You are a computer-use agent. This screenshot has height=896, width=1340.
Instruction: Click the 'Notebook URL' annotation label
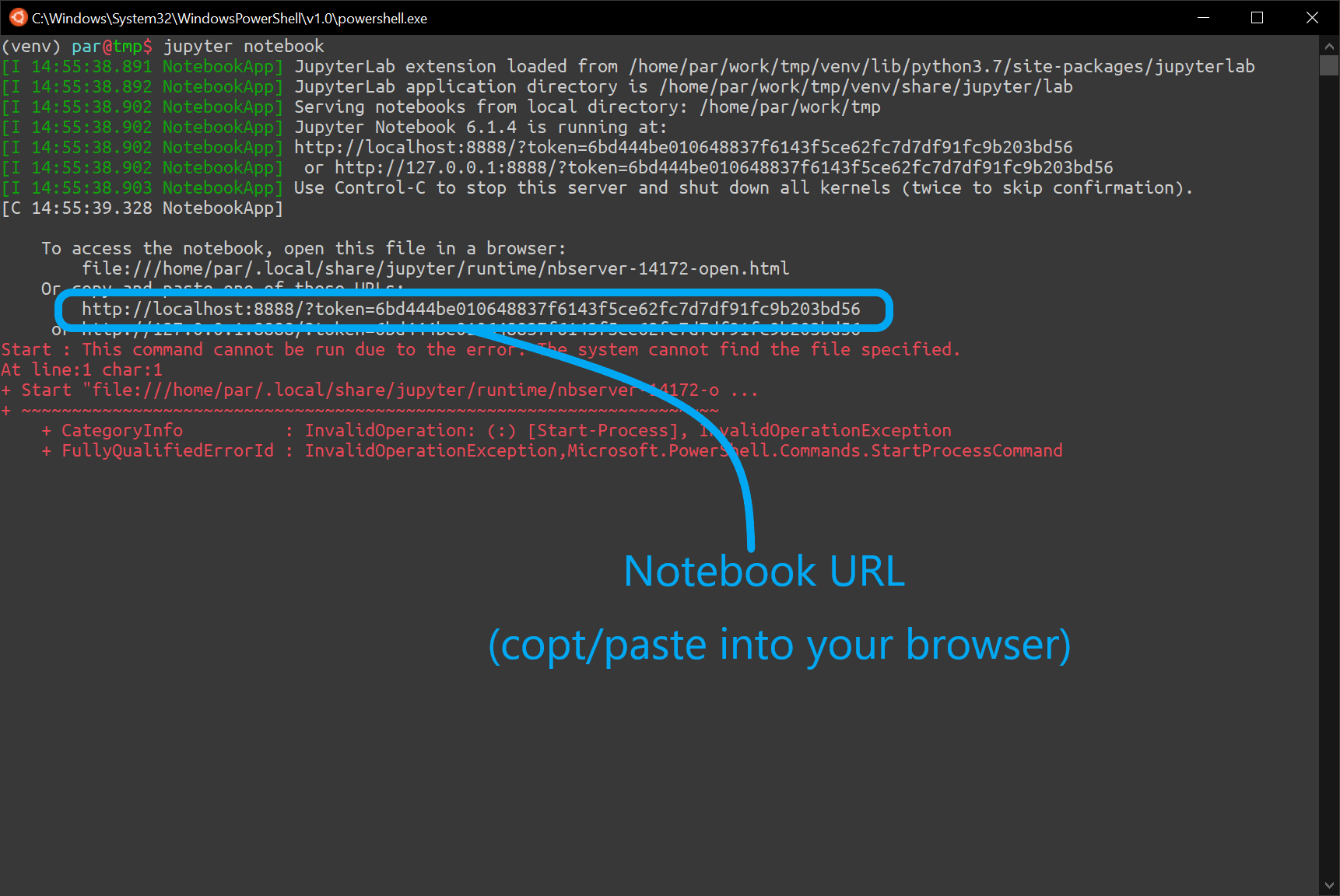coord(764,572)
